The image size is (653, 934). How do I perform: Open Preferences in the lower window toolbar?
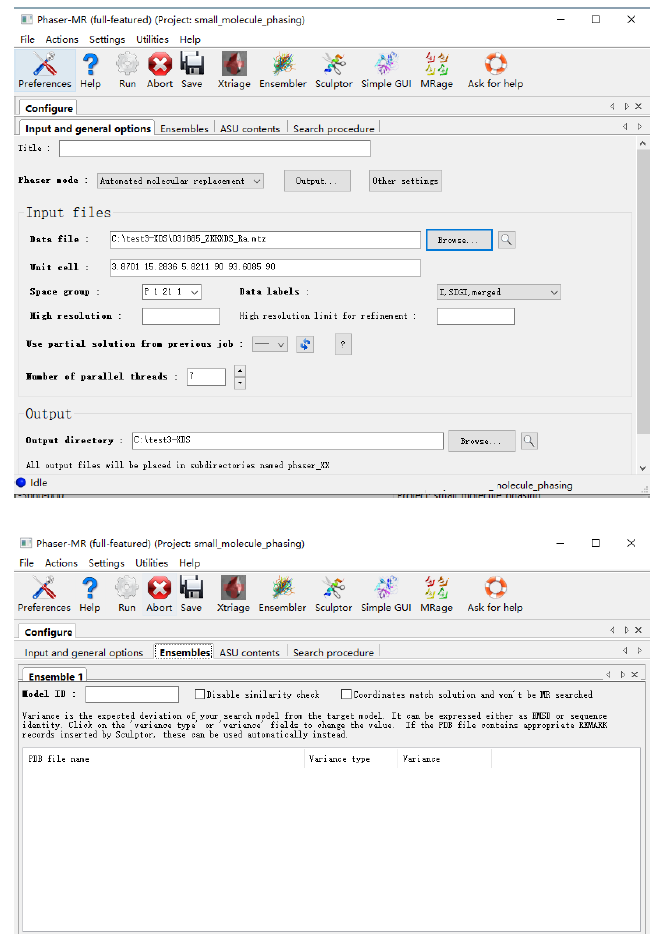[44, 594]
